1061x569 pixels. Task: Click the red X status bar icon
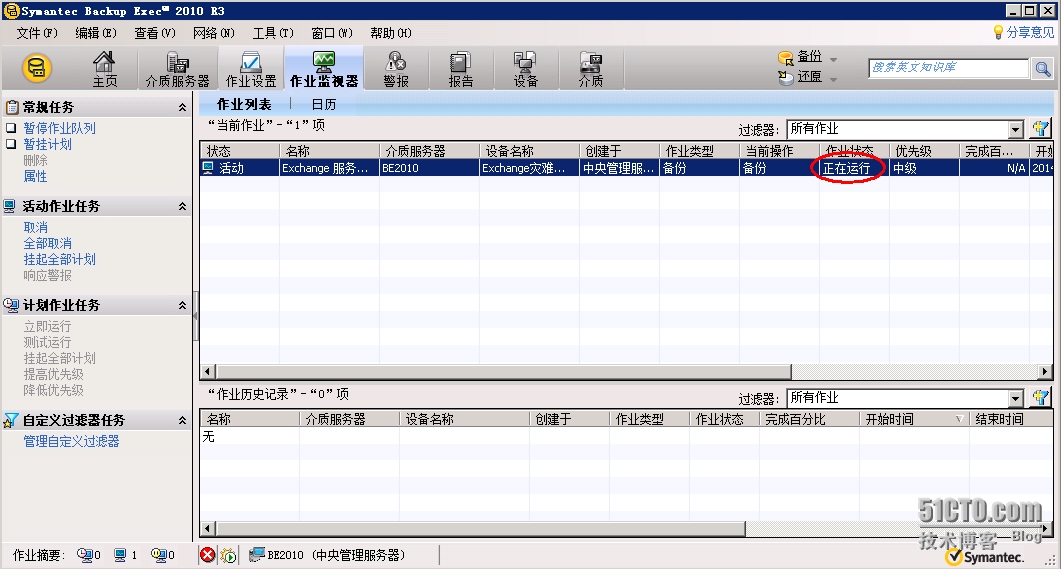tap(208, 555)
